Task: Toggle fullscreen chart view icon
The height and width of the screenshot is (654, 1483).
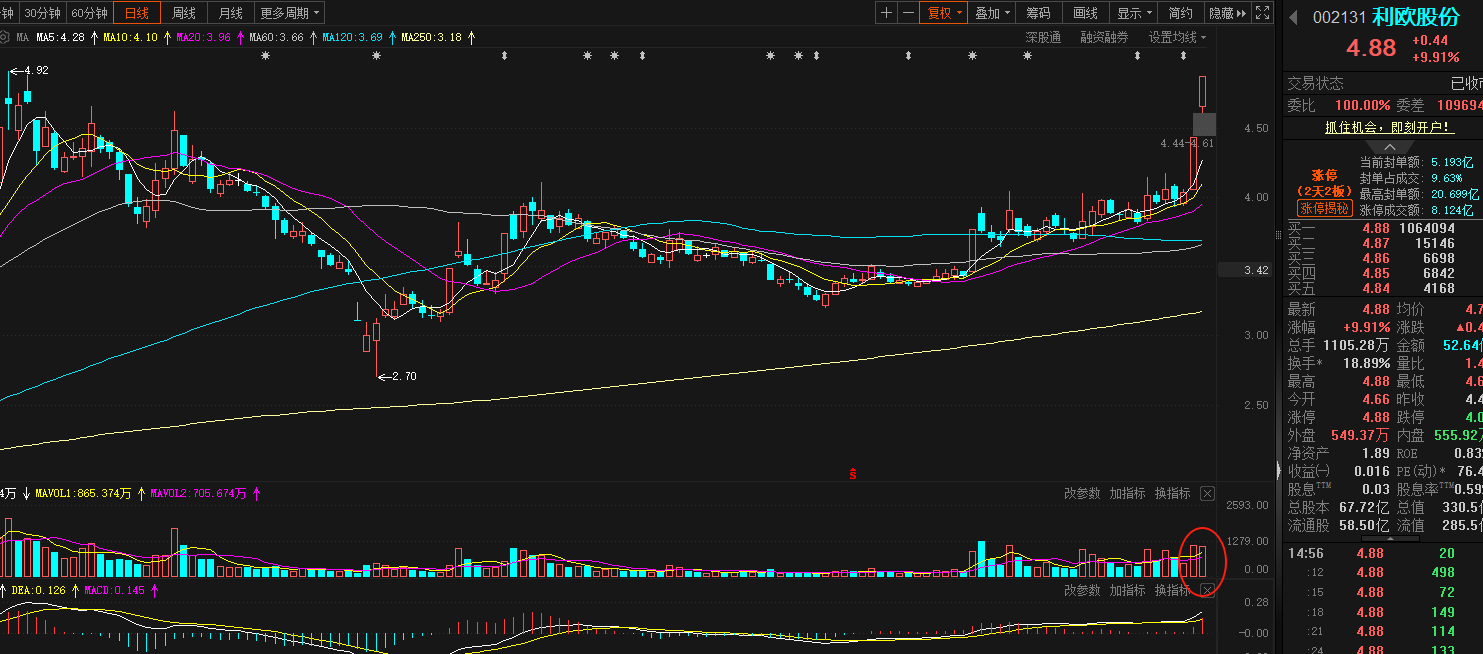Action: 1263,13
